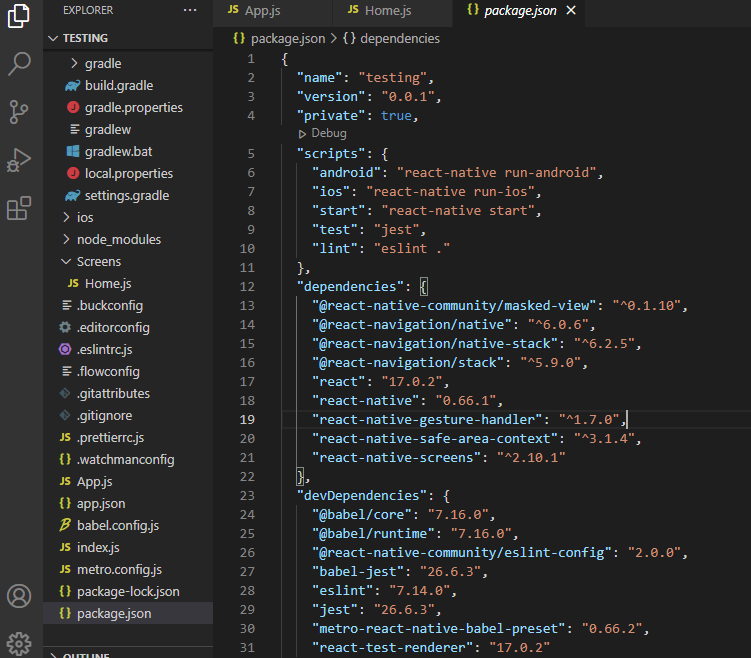Switch to the Home.js tab
The width and height of the screenshot is (751, 658).
(x=392, y=11)
